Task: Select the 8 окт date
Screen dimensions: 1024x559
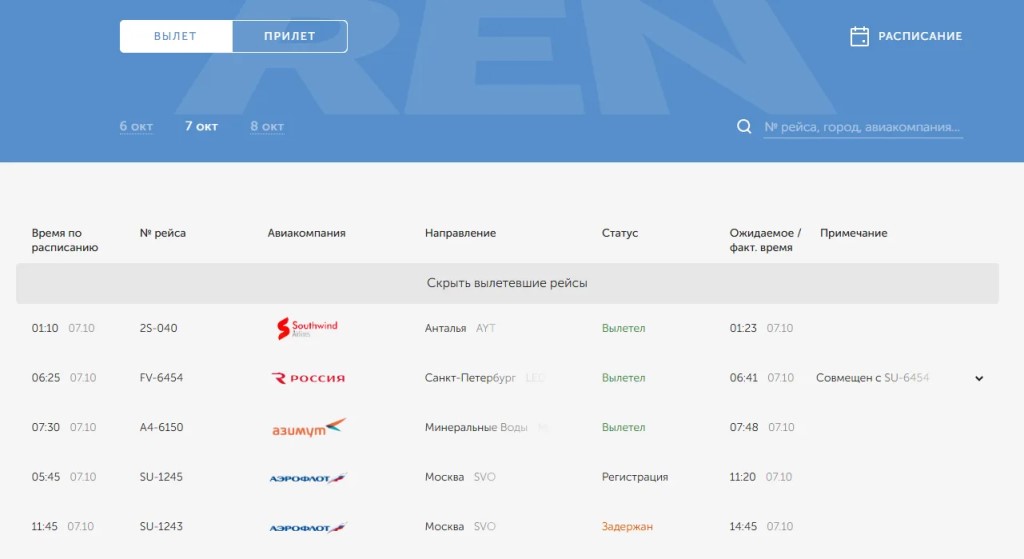Action: pos(267,126)
